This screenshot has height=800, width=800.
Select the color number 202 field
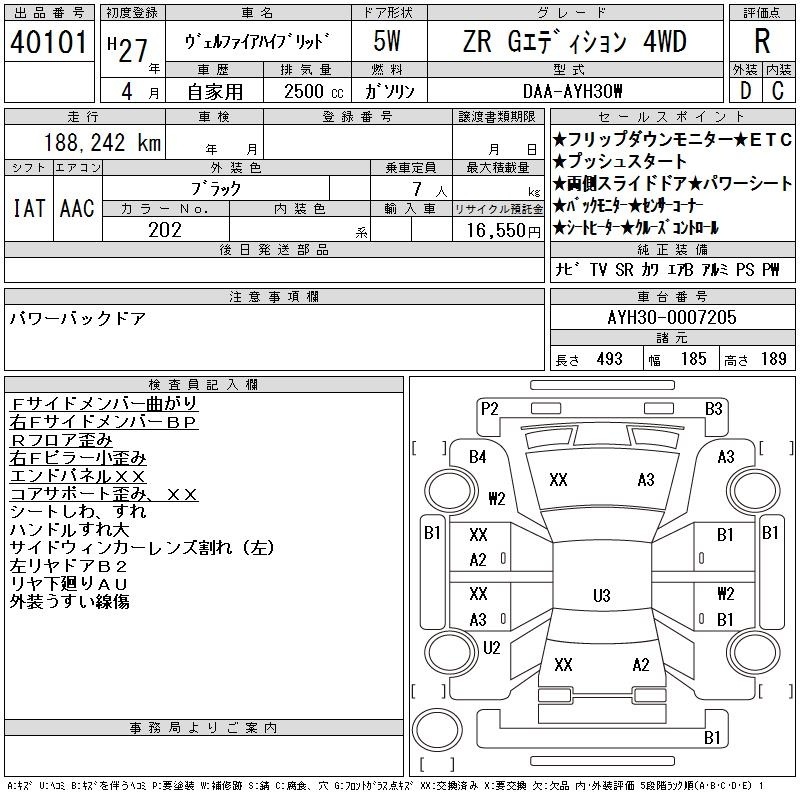(x=164, y=229)
